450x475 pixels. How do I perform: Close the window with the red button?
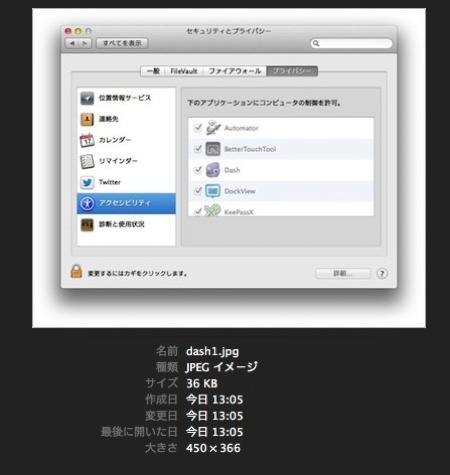[x=68, y=31]
